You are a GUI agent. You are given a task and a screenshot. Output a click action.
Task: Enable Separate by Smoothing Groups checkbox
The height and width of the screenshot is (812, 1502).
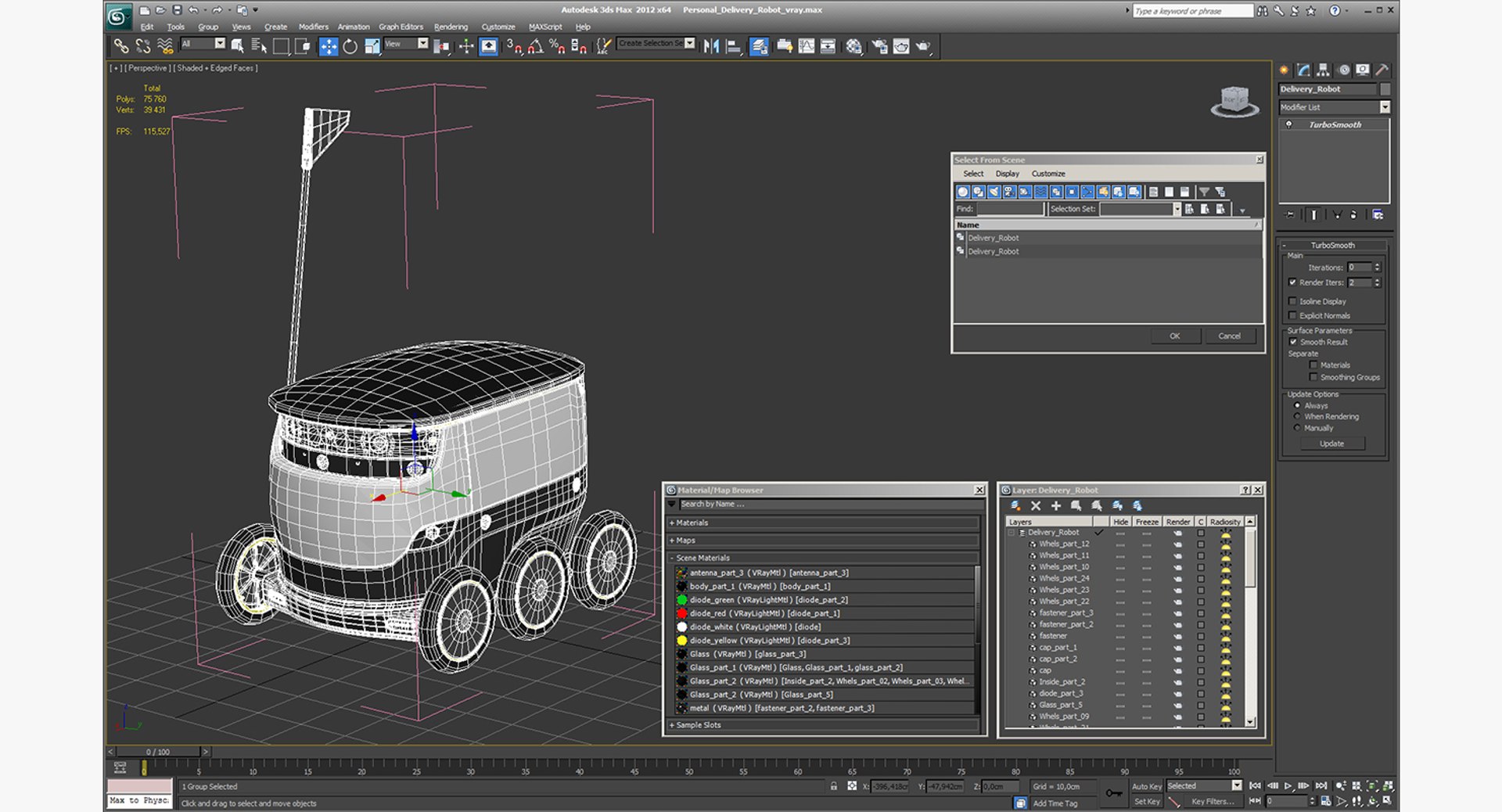point(1313,377)
